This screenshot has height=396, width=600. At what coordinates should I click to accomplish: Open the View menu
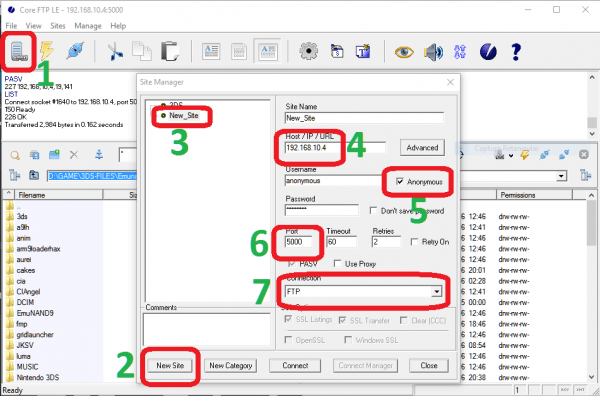click(x=33, y=26)
